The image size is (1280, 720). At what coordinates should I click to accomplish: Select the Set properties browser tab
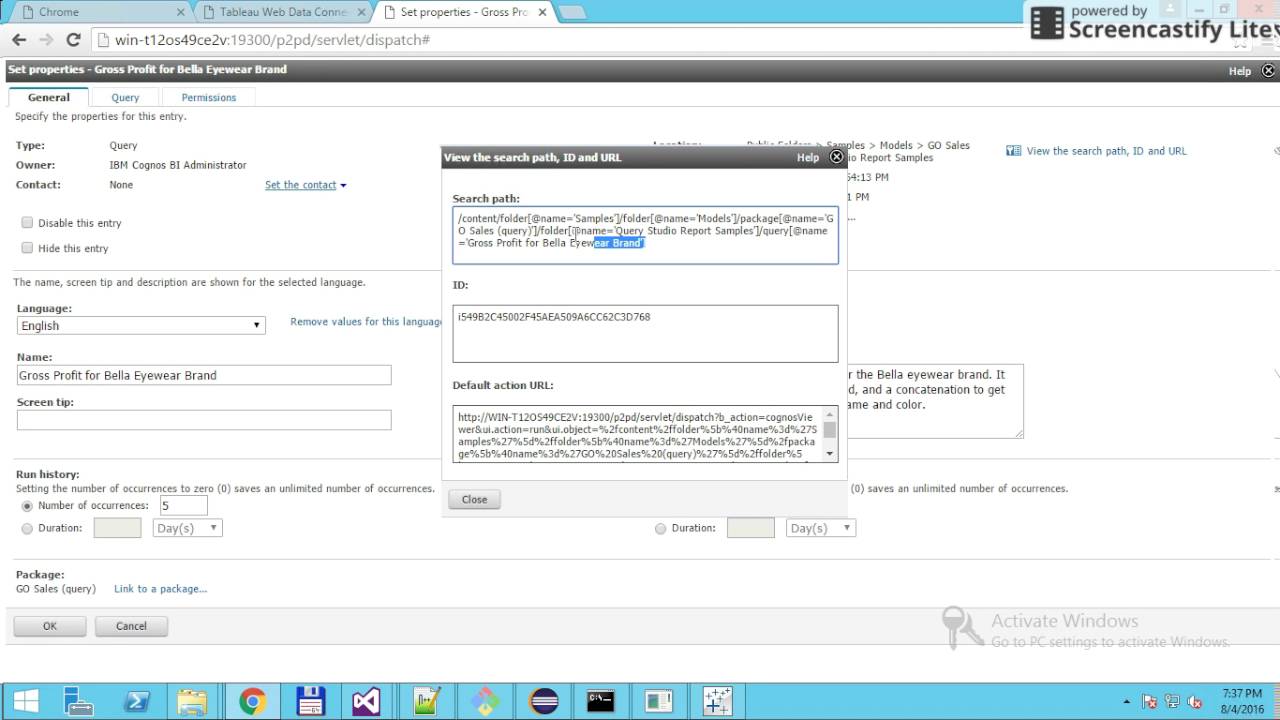pos(462,12)
